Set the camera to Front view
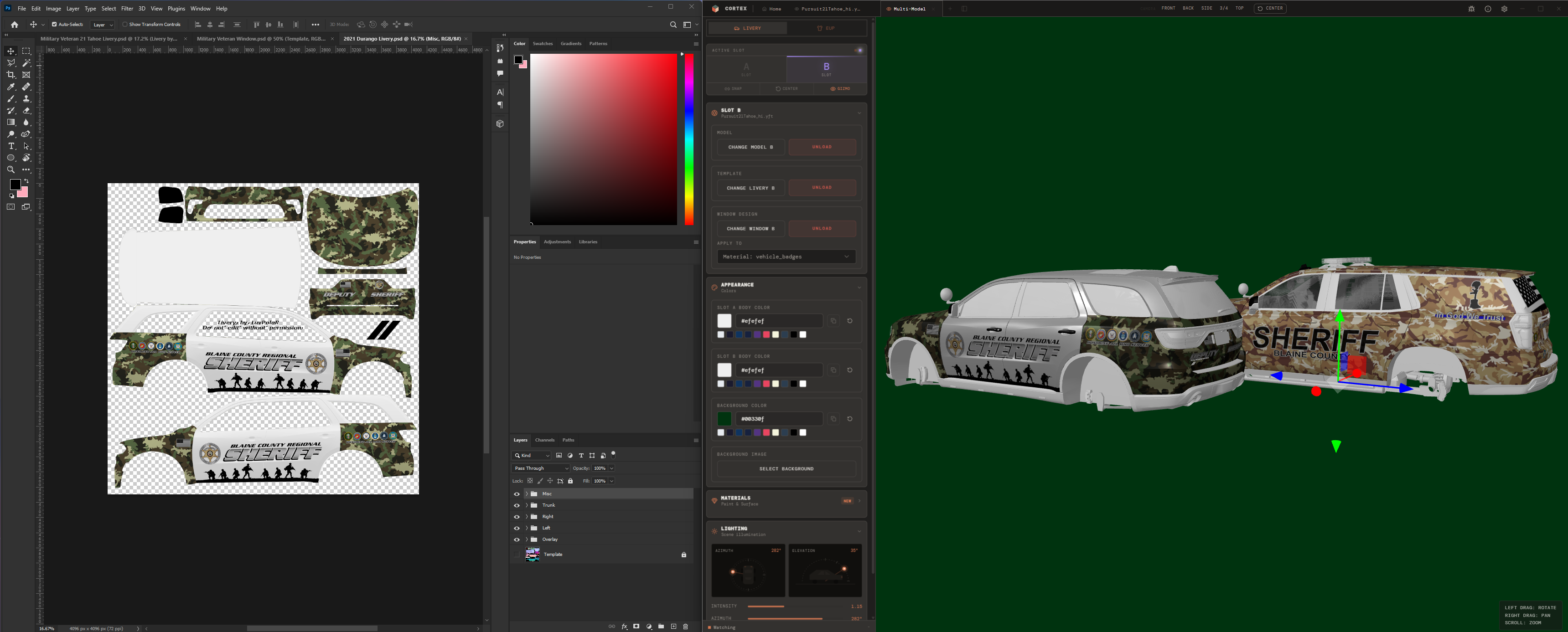The width and height of the screenshot is (1568, 632). pyautogui.click(x=1168, y=9)
